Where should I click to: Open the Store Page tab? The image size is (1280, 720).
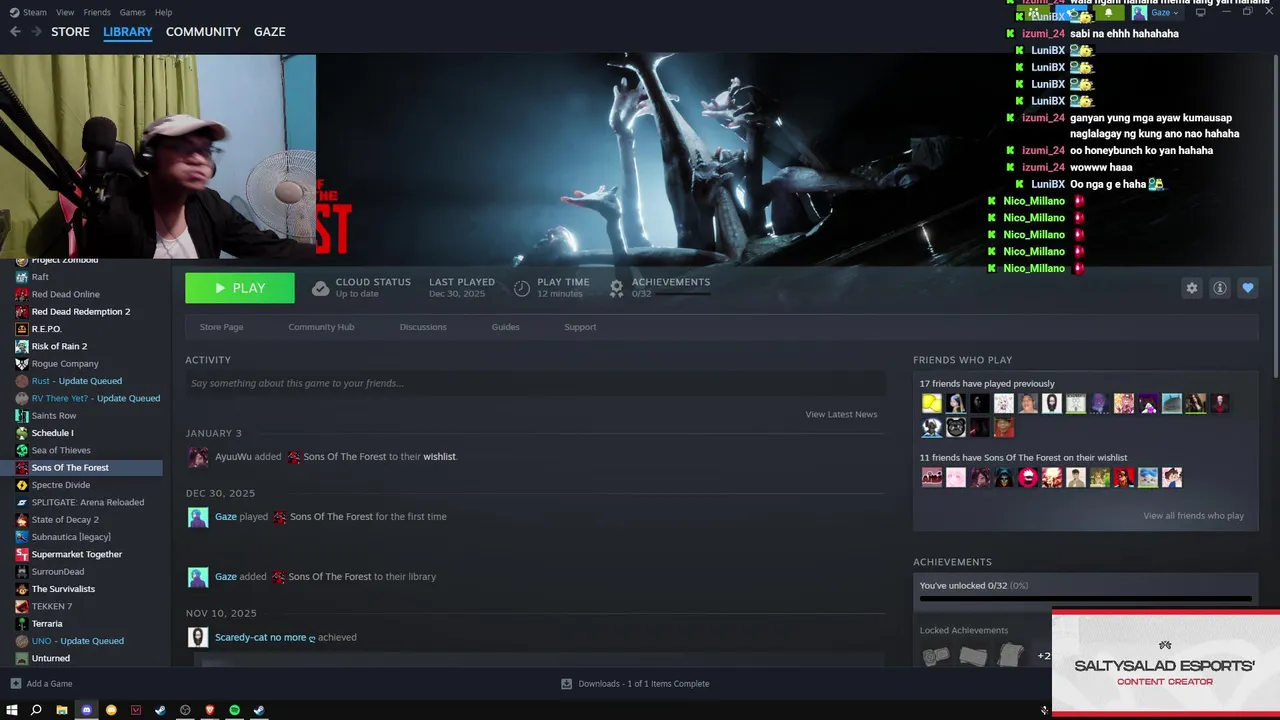click(x=221, y=327)
